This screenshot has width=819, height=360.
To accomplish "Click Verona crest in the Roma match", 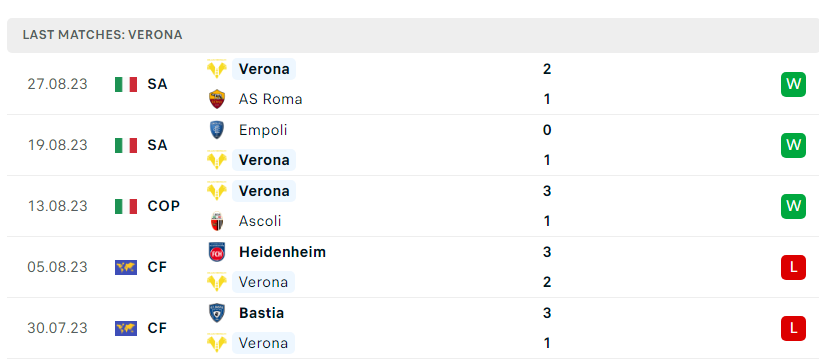I will tap(217, 68).
